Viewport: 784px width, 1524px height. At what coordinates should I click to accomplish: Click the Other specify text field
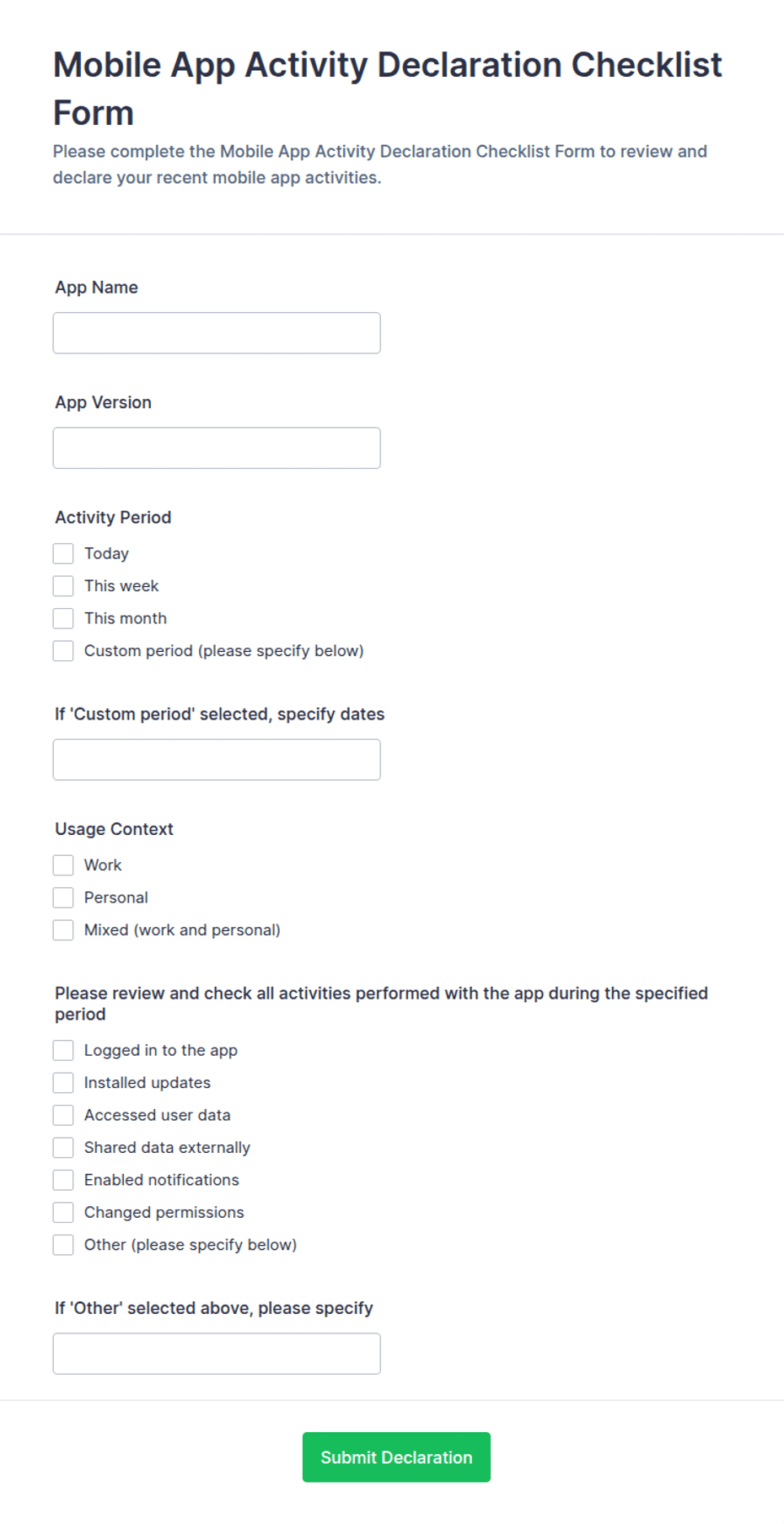(217, 1354)
